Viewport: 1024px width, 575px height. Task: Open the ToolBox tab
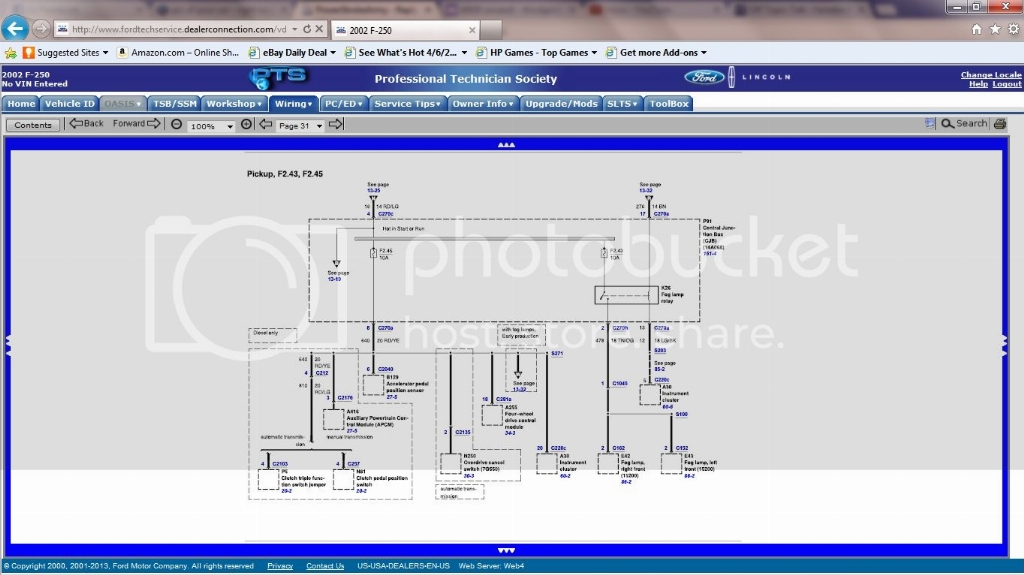pos(669,103)
